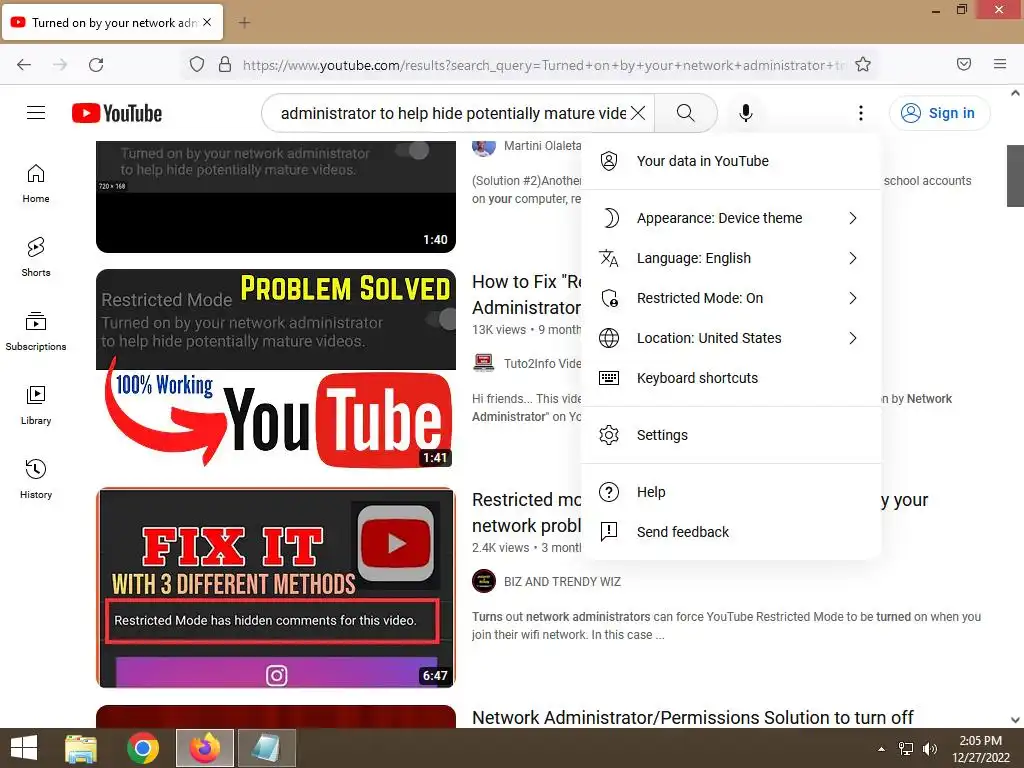Click the padlock site info icon

[x=225, y=65]
